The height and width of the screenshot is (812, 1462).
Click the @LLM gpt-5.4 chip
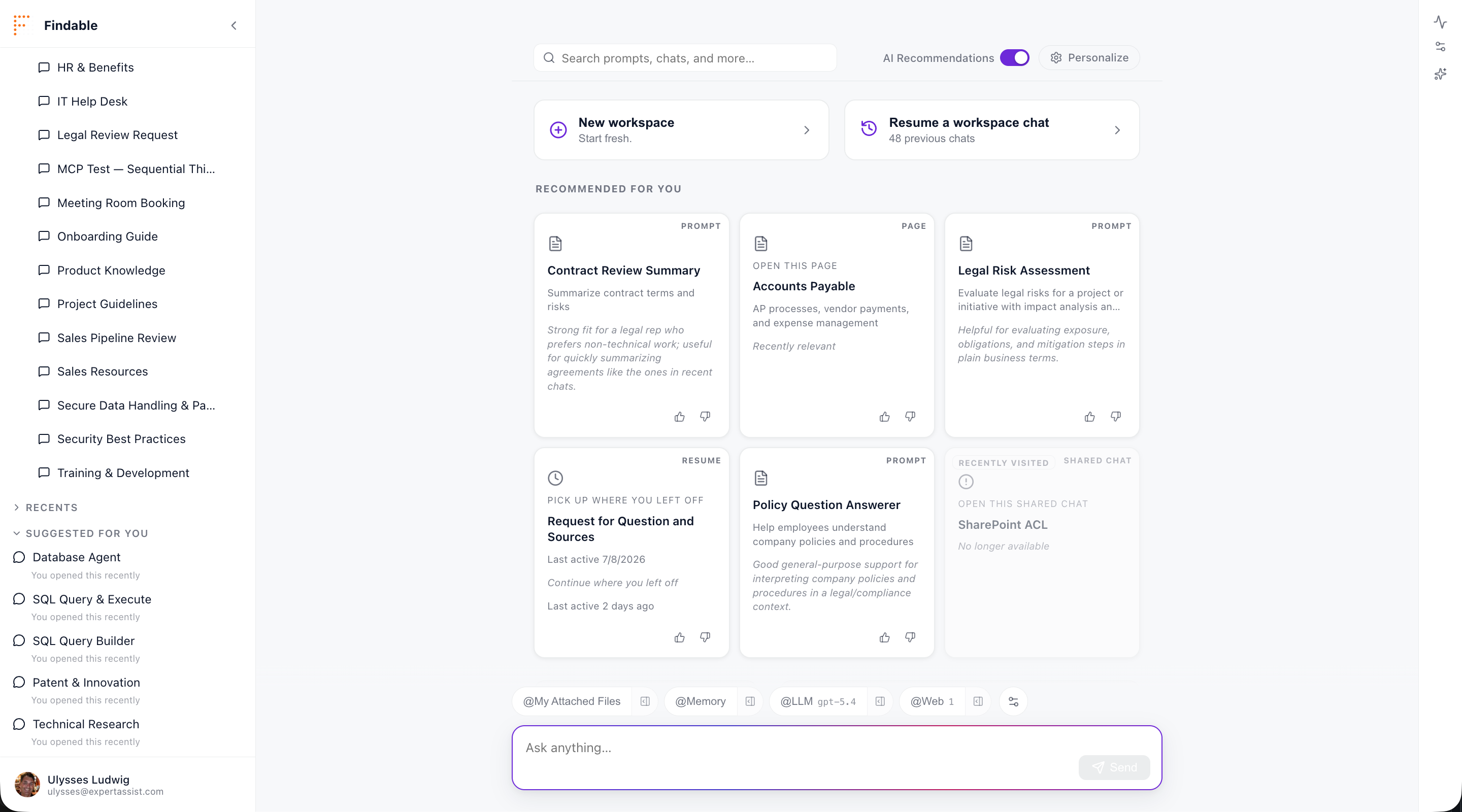(x=818, y=701)
